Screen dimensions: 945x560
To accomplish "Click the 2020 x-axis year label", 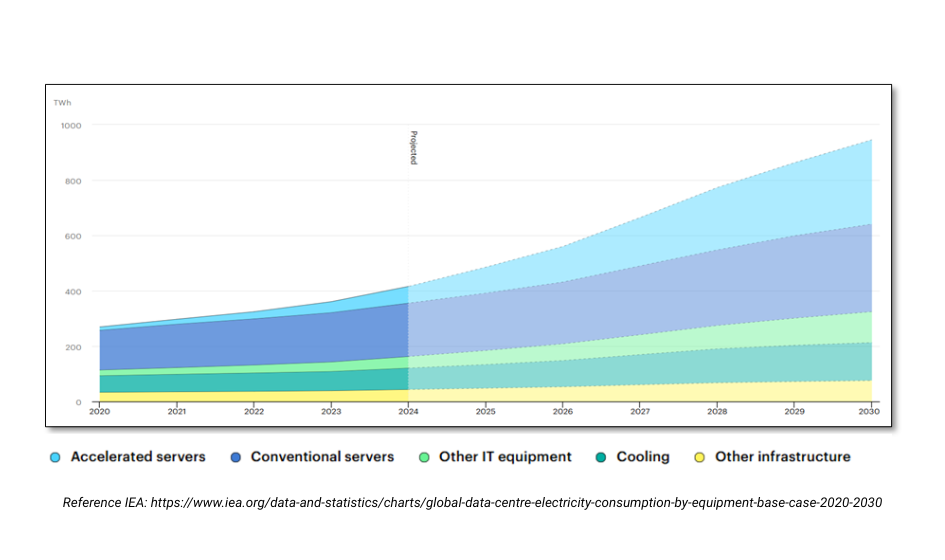I will tap(99, 411).
